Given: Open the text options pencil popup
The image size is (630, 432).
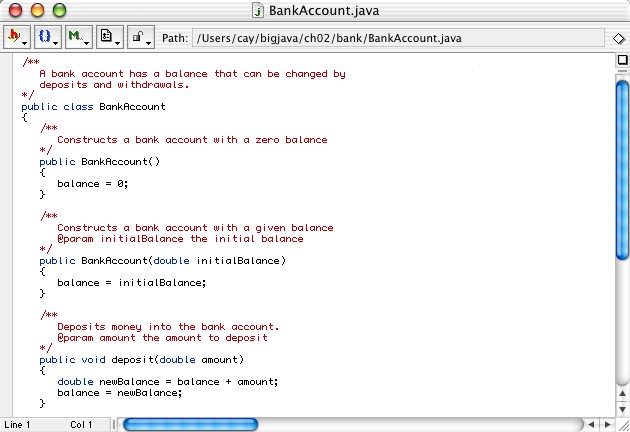Looking at the screenshot, I should [16, 38].
